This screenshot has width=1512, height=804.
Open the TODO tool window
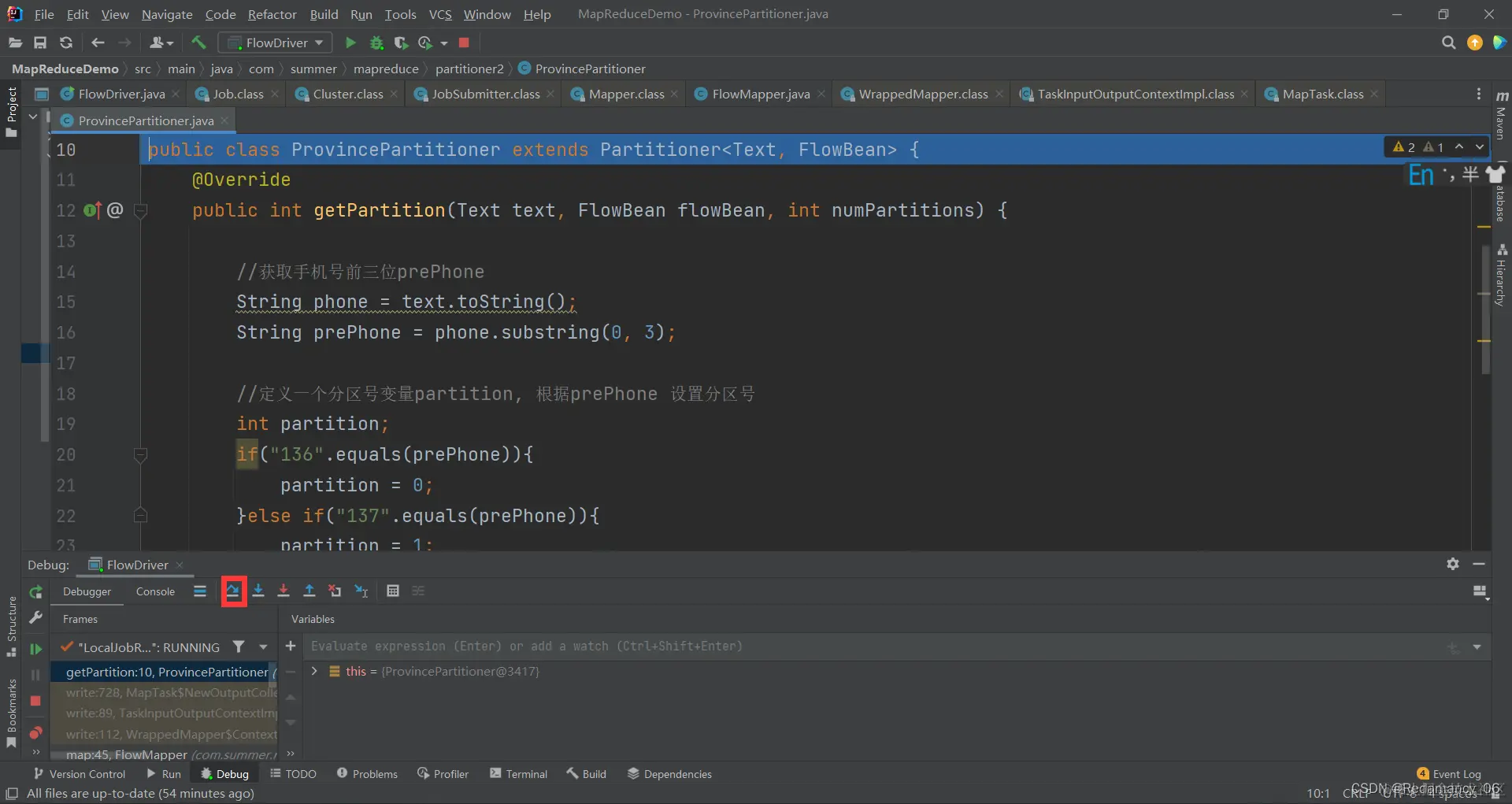pyautogui.click(x=293, y=773)
